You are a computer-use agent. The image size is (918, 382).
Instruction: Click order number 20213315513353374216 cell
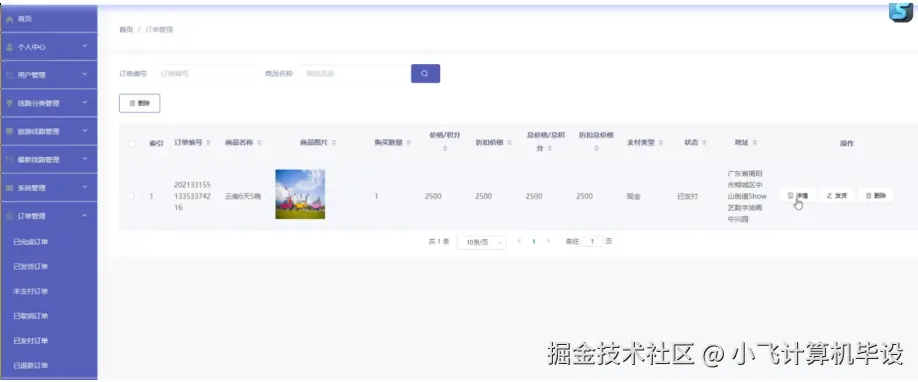tap(192, 196)
